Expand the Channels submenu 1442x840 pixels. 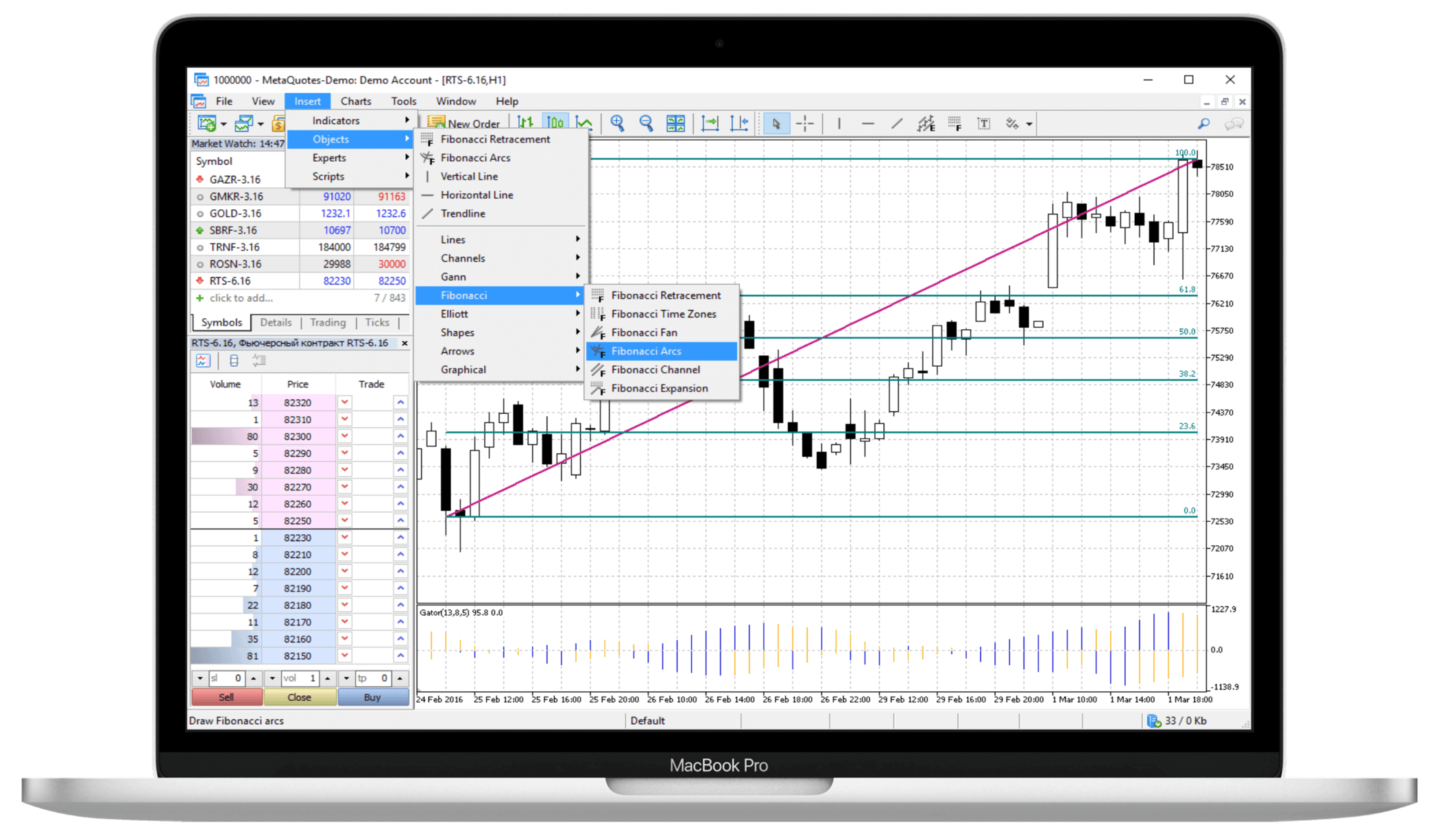pyautogui.click(x=502, y=258)
